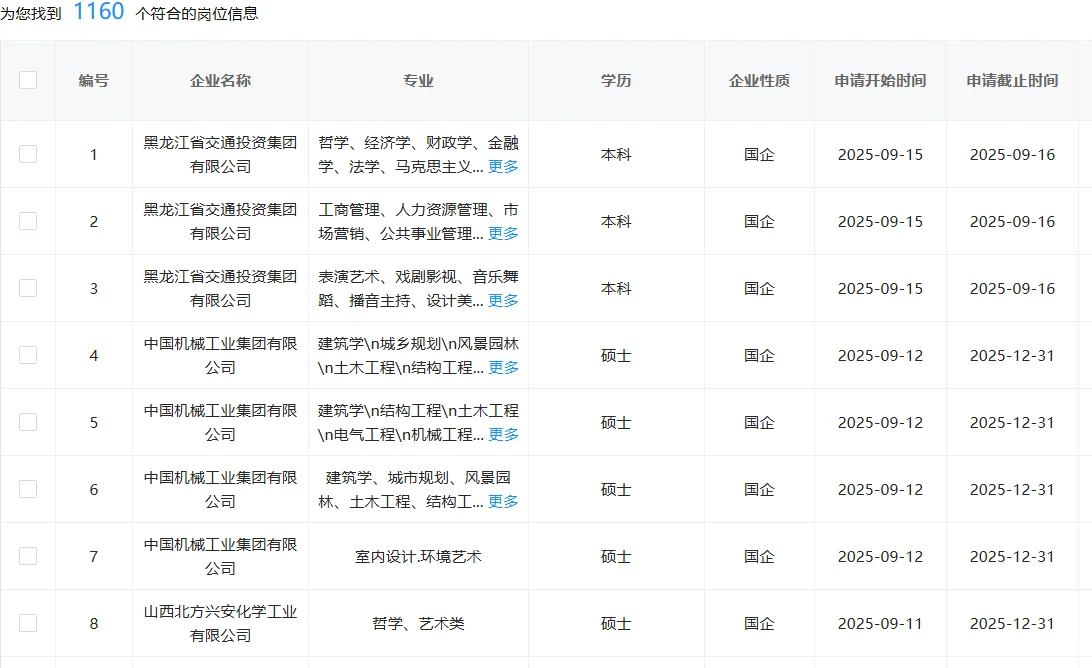Image resolution: width=1092 pixels, height=668 pixels.
Task: Show 更多 majors for row 5
Action: coord(503,434)
